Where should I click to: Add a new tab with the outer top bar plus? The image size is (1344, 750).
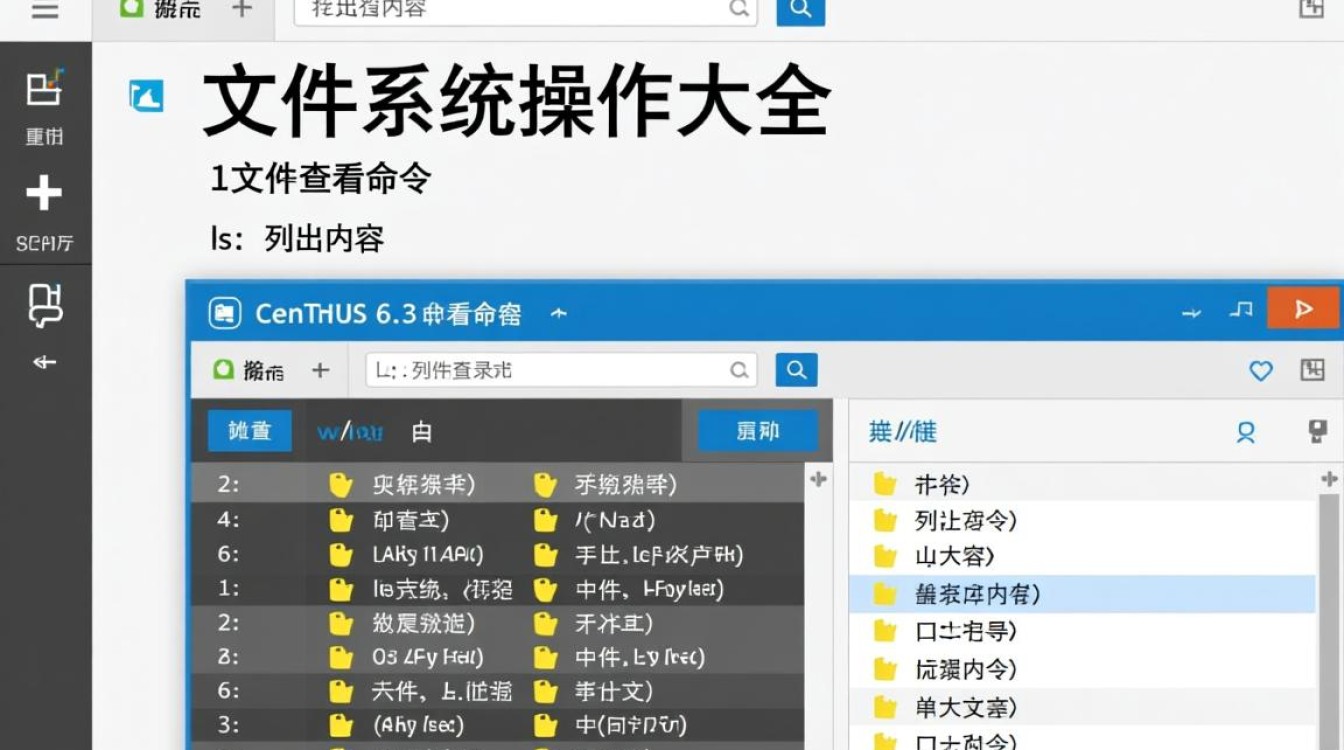click(x=242, y=9)
